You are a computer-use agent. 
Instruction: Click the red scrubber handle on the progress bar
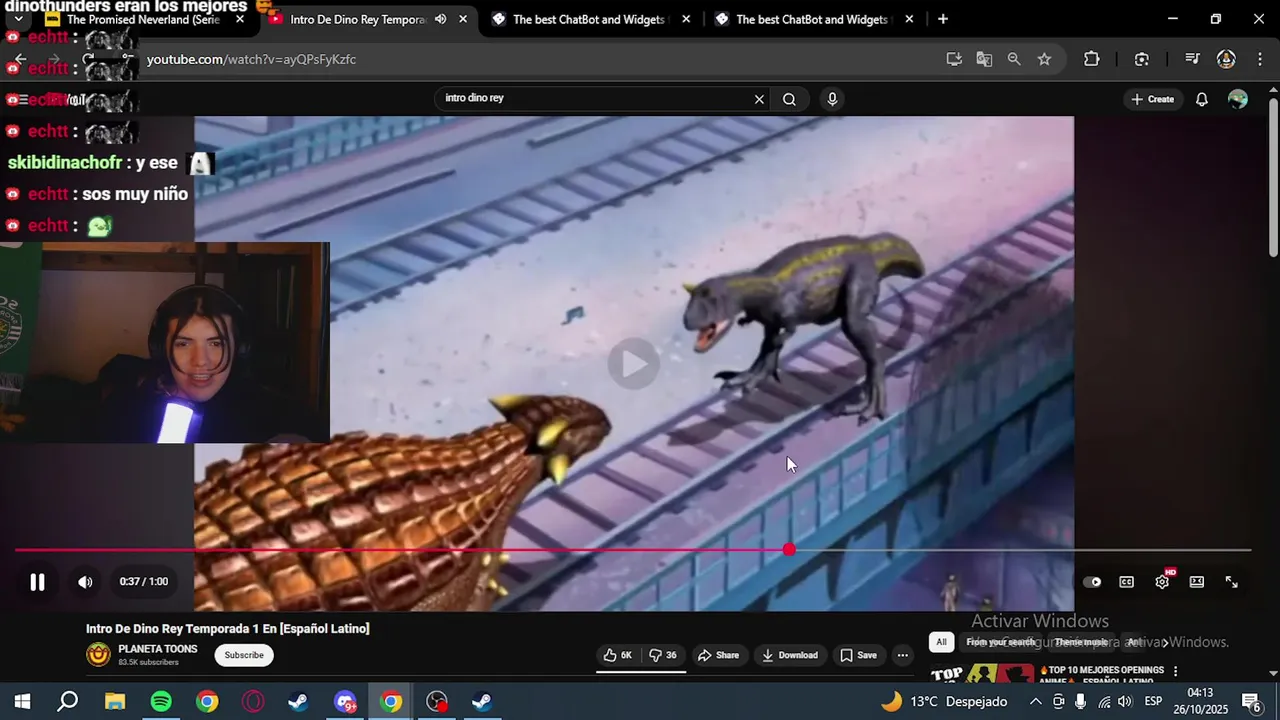tap(789, 550)
